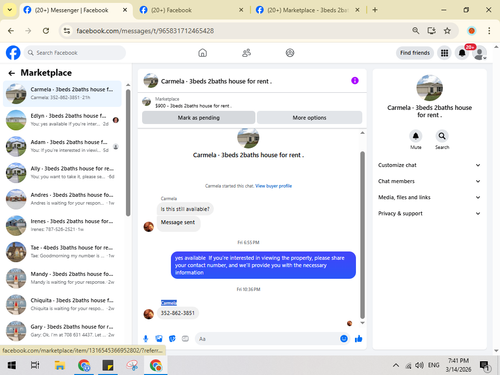Click Find friends button
This screenshot has height=375, width=500.
415,53
